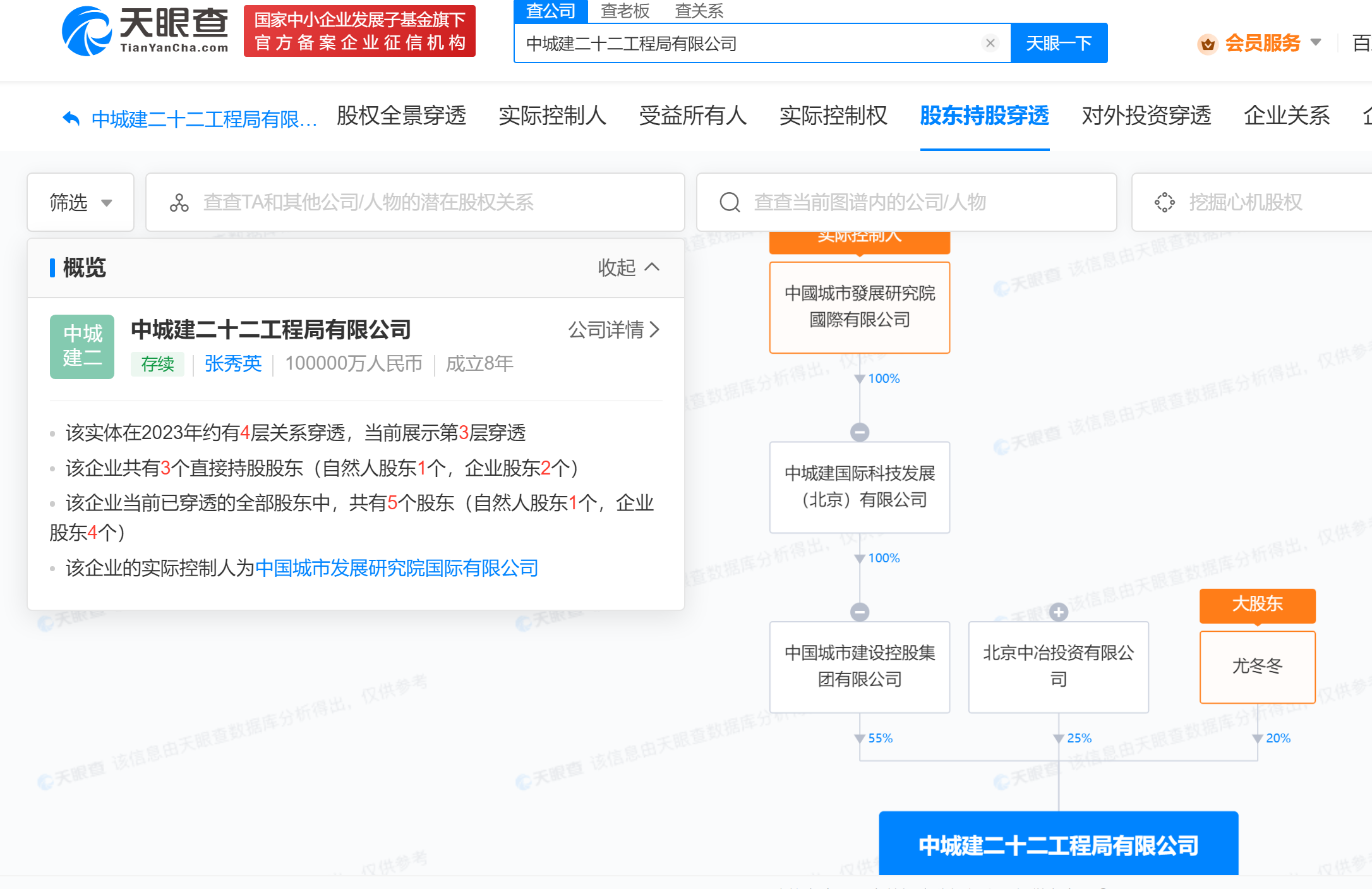Open the 股权全景穿透 tab

click(401, 115)
